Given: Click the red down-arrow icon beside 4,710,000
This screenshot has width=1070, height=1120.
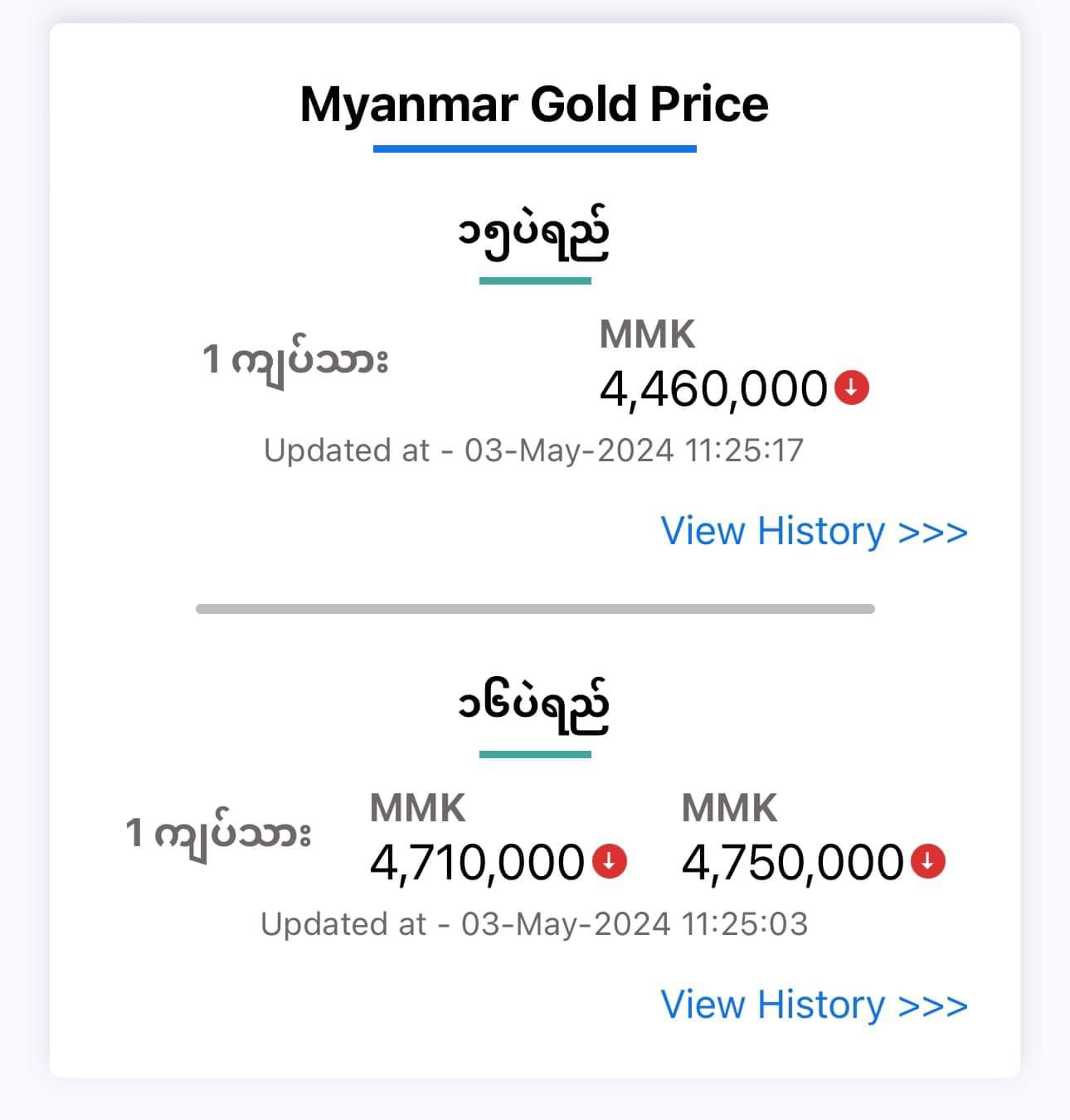Looking at the screenshot, I should pyautogui.click(x=610, y=861).
